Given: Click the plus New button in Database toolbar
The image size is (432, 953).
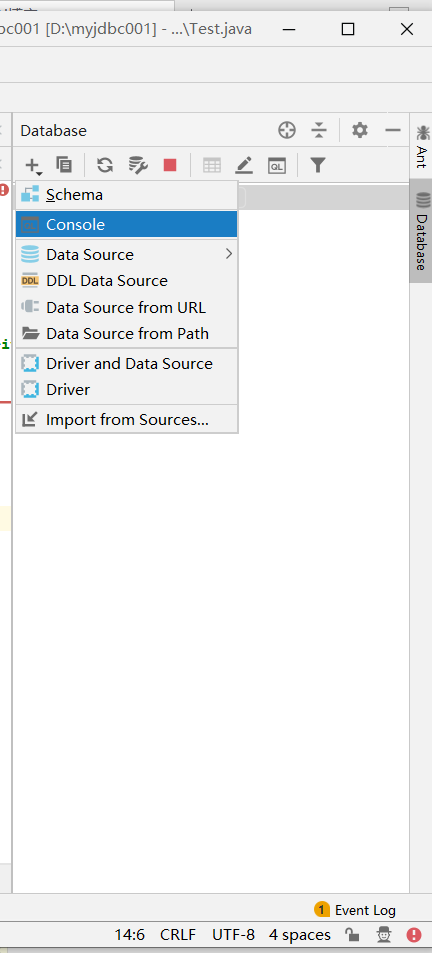Looking at the screenshot, I should click(x=33, y=165).
